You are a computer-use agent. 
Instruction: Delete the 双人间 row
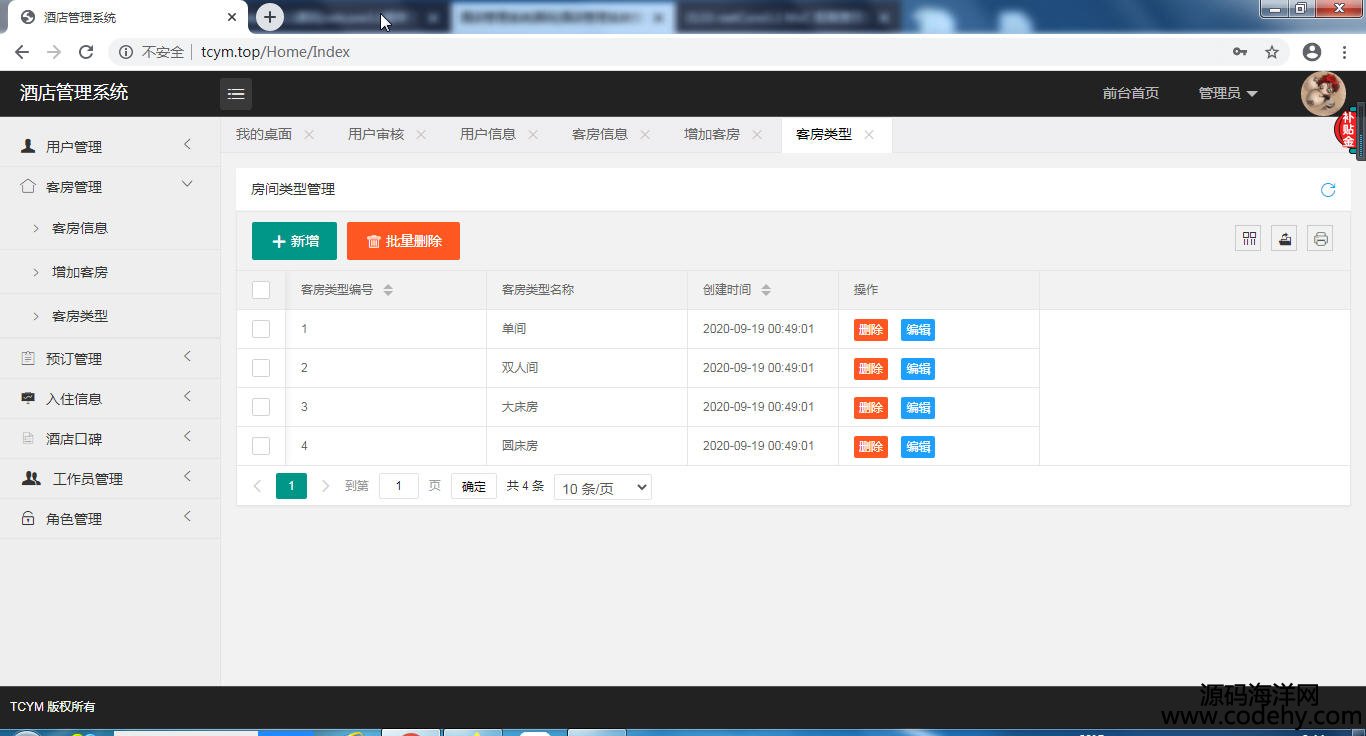(870, 369)
